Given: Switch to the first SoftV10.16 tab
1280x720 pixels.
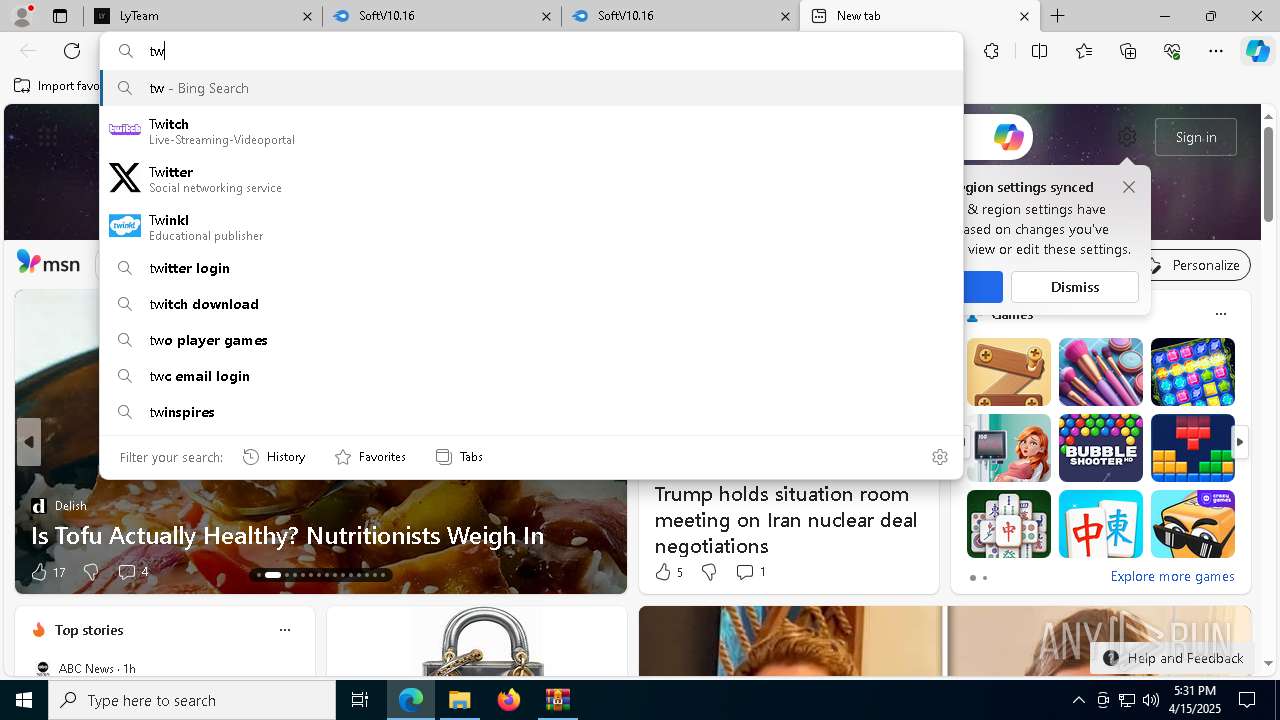Looking at the screenshot, I should point(442,16).
